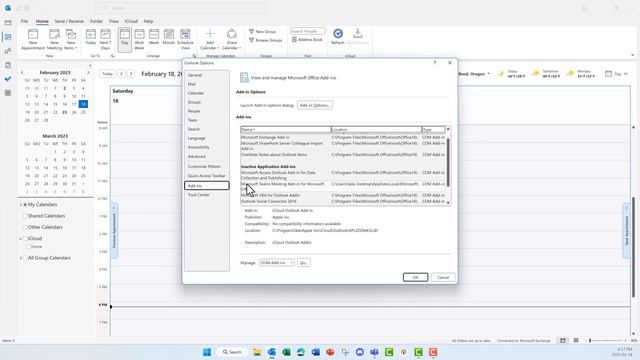Open File Explorer from taskbar
The height and width of the screenshot is (360, 640).
click(x=257, y=352)
